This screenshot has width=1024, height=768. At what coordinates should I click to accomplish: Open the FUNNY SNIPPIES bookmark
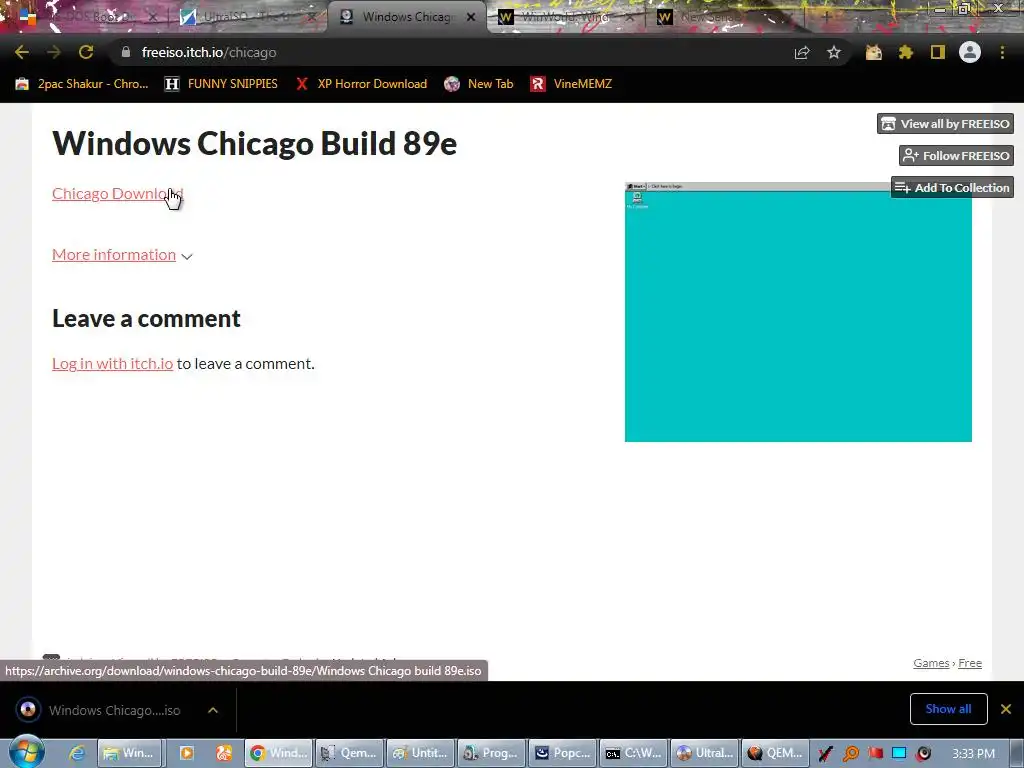coord(221,84)
